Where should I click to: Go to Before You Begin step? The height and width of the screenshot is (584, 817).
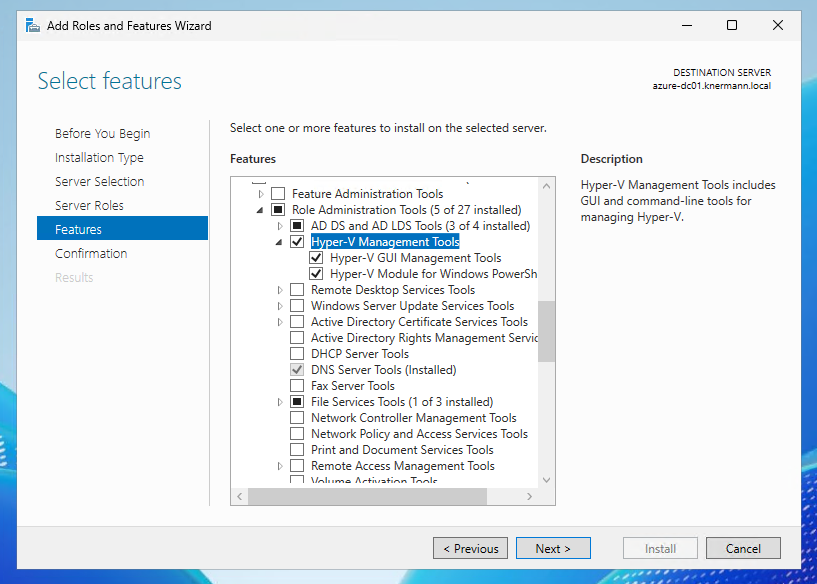(103, 134)
